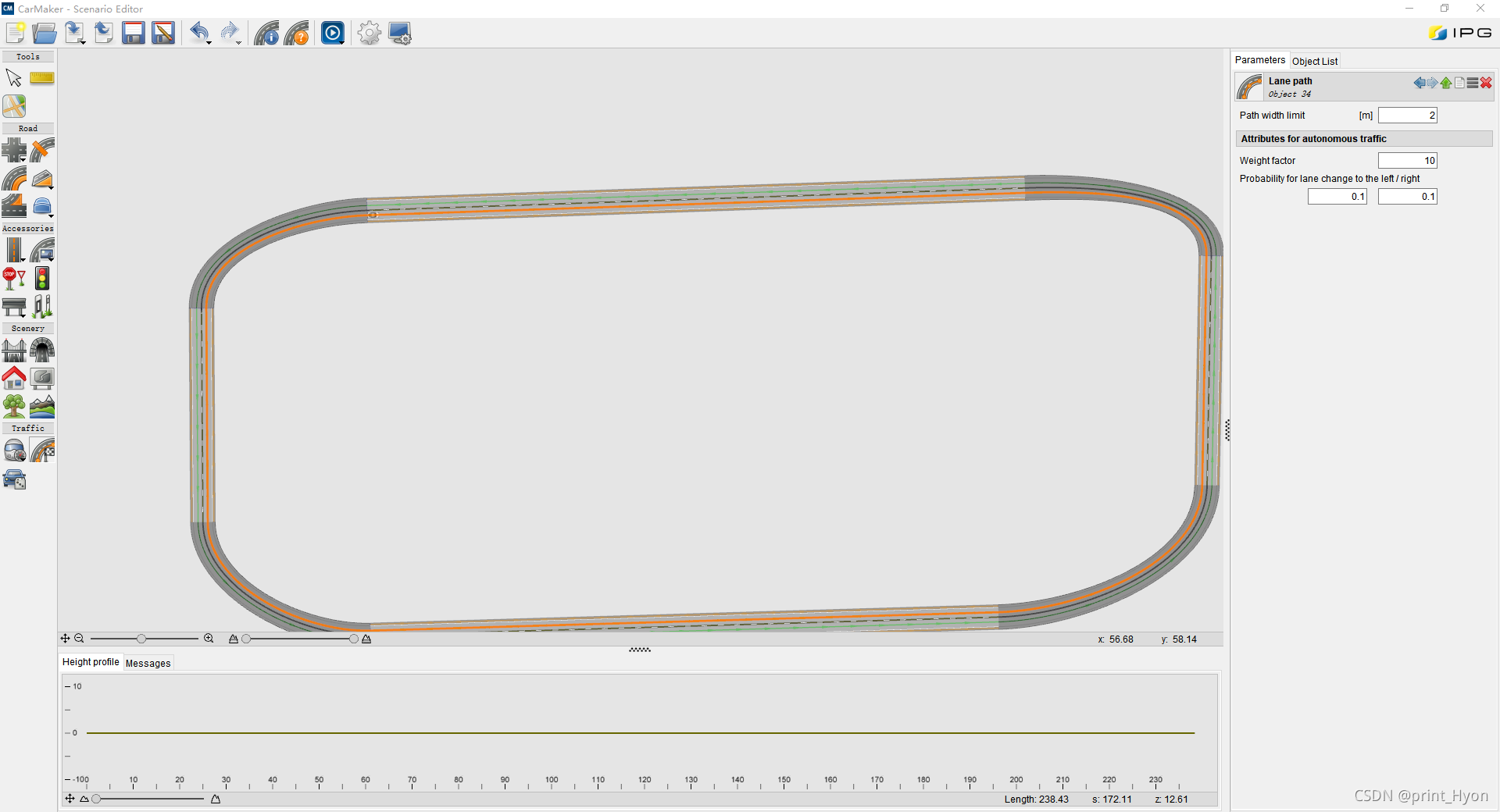
Task: Undo the last edit
Action: (199, 33)
